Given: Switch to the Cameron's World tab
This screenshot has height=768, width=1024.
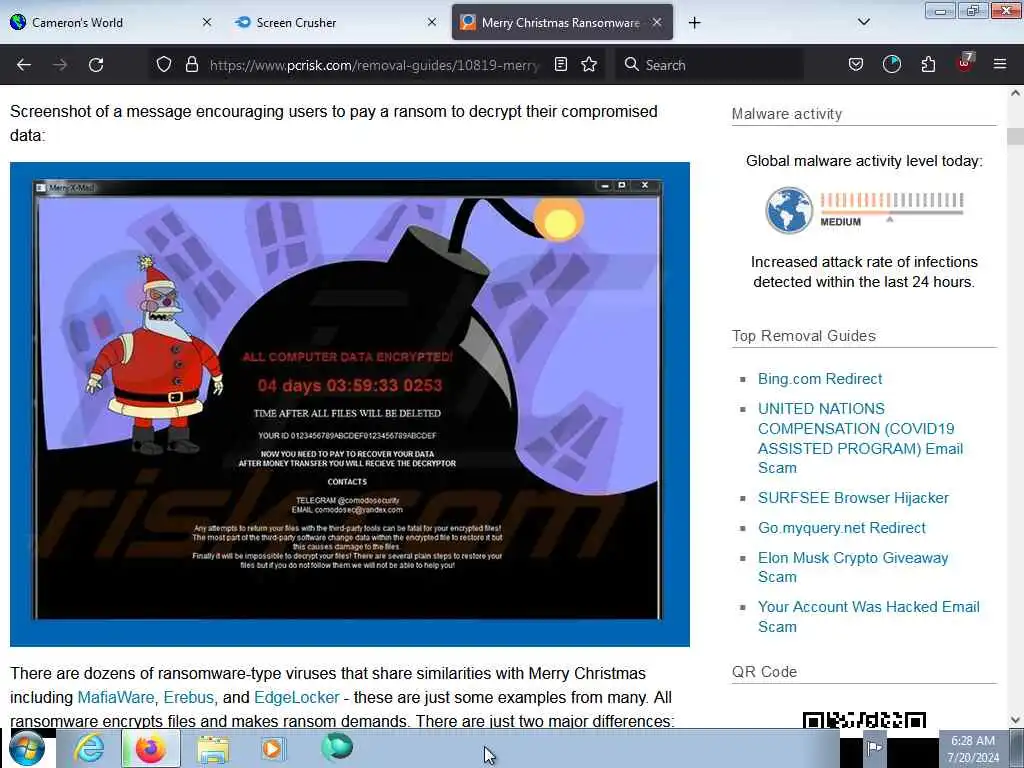Looking at the screenshot, I should pos(111,22).
